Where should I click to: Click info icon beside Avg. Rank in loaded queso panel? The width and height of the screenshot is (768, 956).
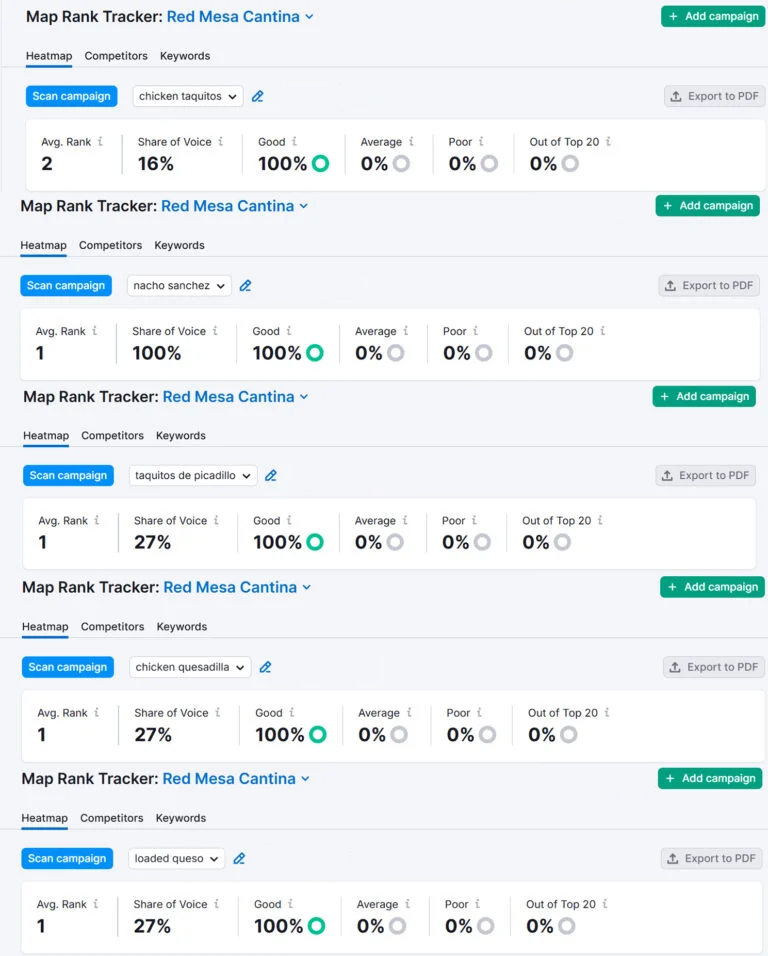(96, 904)
